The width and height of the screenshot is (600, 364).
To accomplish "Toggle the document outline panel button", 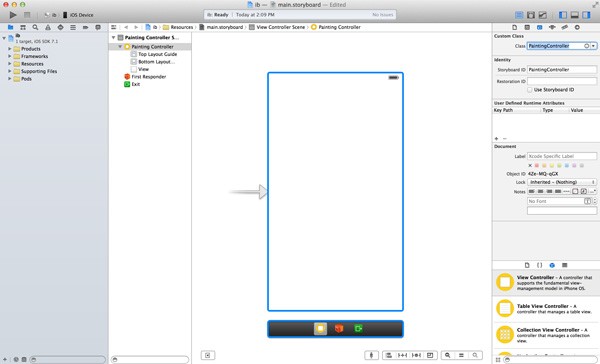I will point(208,355).
